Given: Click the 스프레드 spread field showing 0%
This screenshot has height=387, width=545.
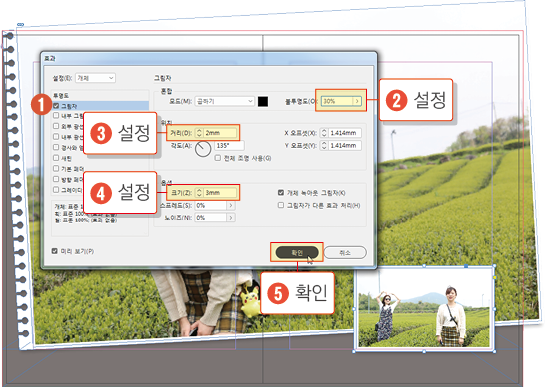Looking at the screenshot, I should click(x=211, y=205).
